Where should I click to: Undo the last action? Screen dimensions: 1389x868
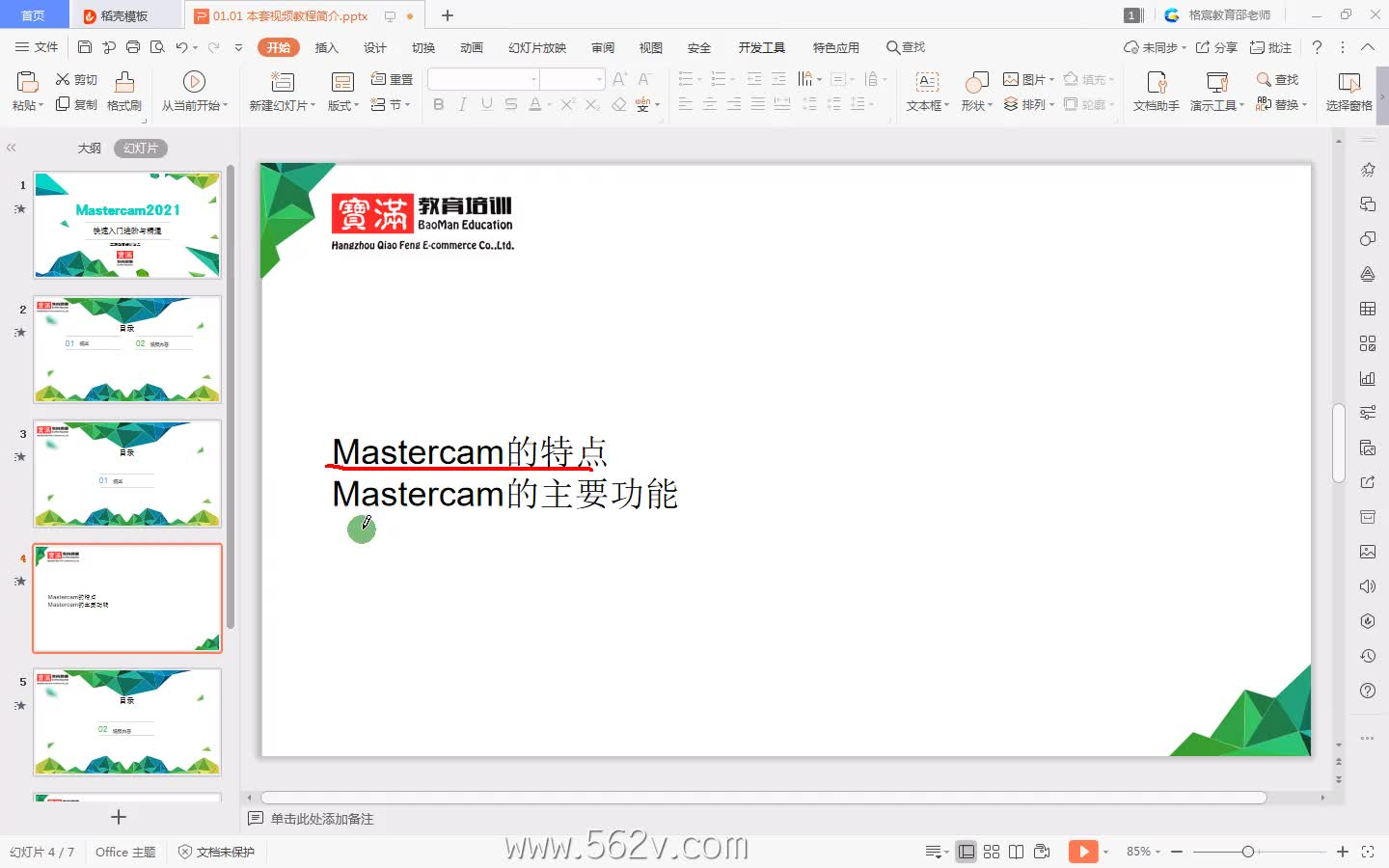coord(181,46)
